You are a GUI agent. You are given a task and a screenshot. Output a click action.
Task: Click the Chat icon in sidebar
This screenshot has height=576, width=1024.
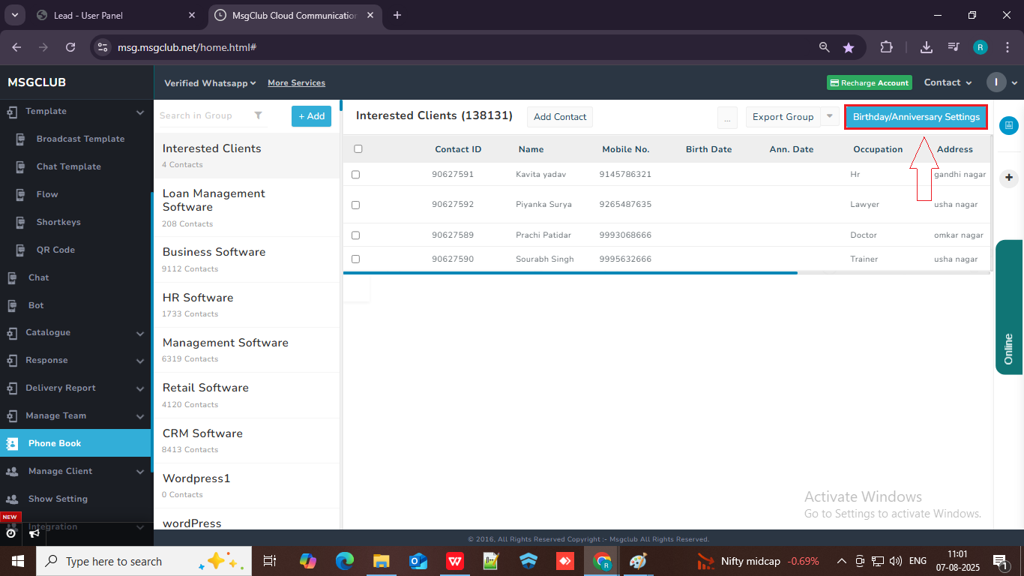[x=12, y=278]
